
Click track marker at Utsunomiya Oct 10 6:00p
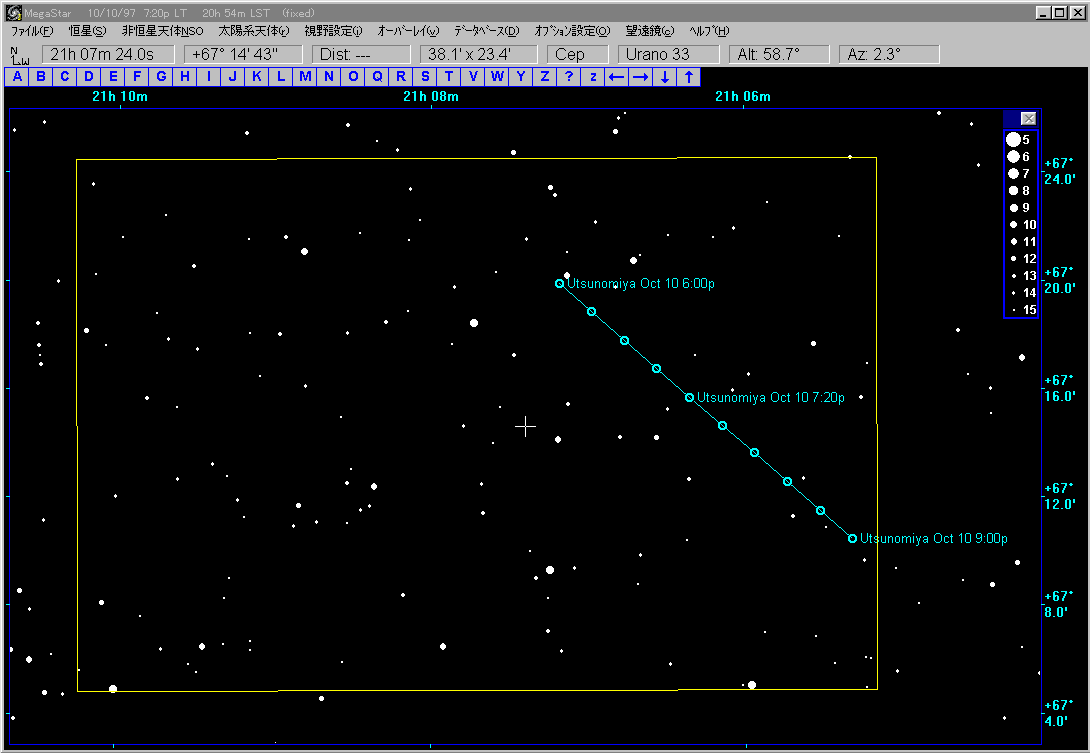pyautogui.click(x=560, y=284)
